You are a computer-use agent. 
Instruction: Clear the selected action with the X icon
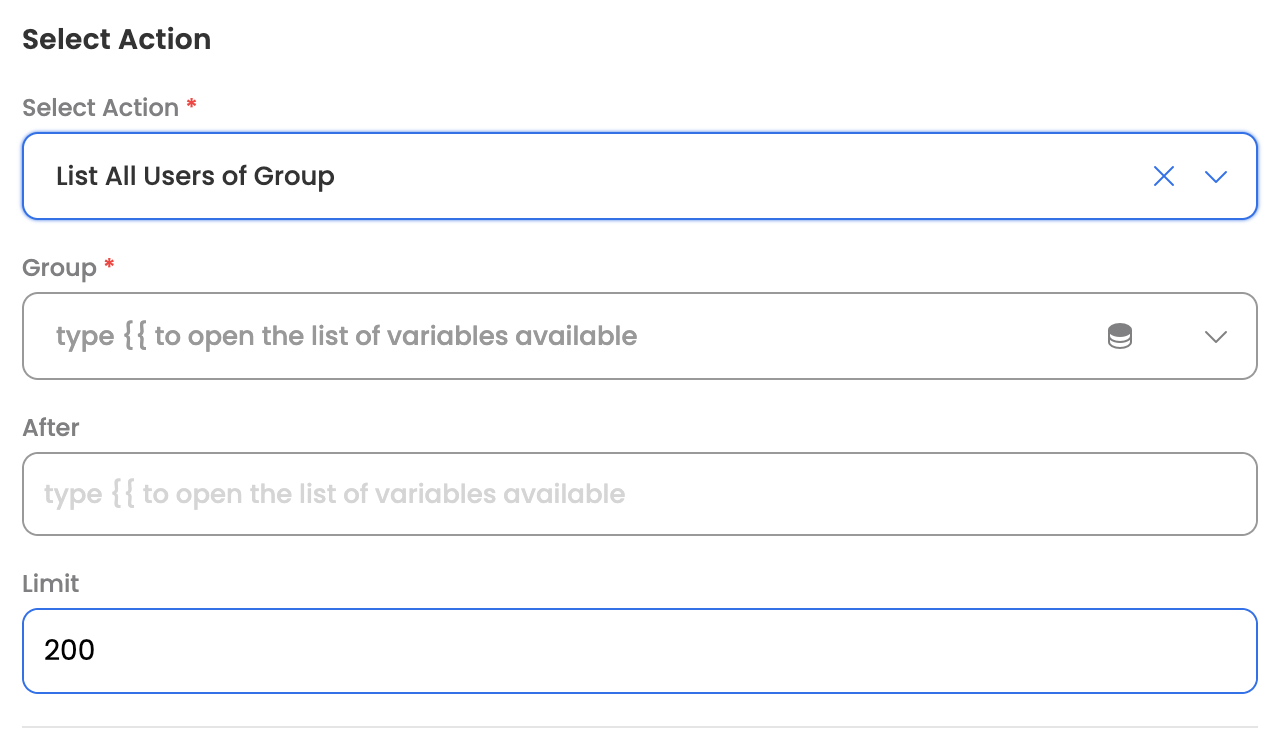[x=1163, y=177]
